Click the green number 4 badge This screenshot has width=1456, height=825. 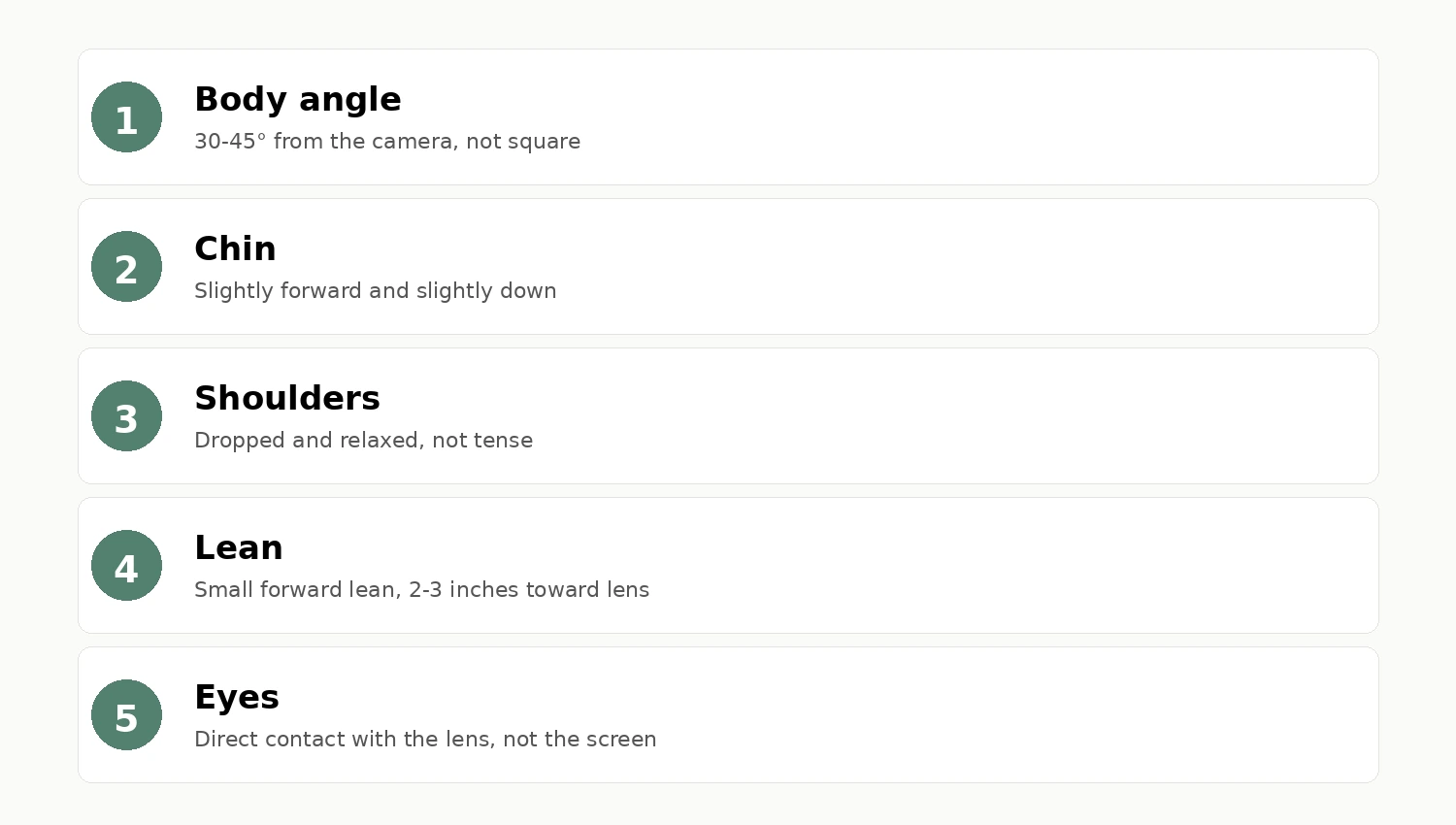pyautogui.click(x=126, y=566)
